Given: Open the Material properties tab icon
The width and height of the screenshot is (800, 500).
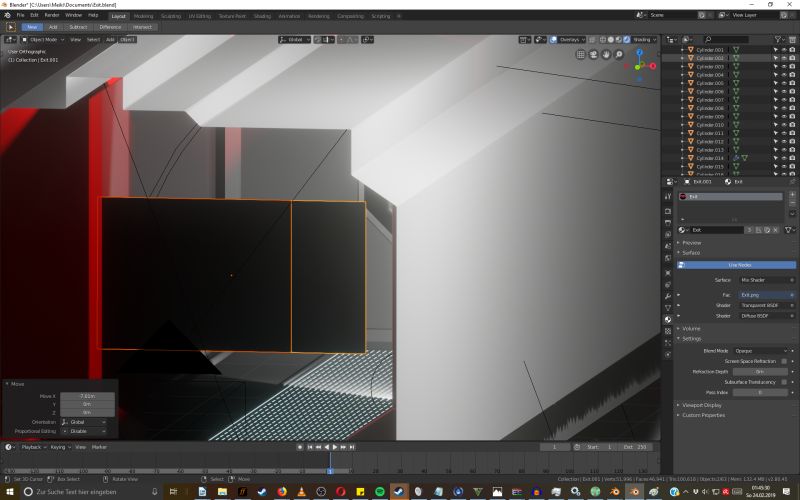Looking at the screenshot, I should tap(668, 319).
